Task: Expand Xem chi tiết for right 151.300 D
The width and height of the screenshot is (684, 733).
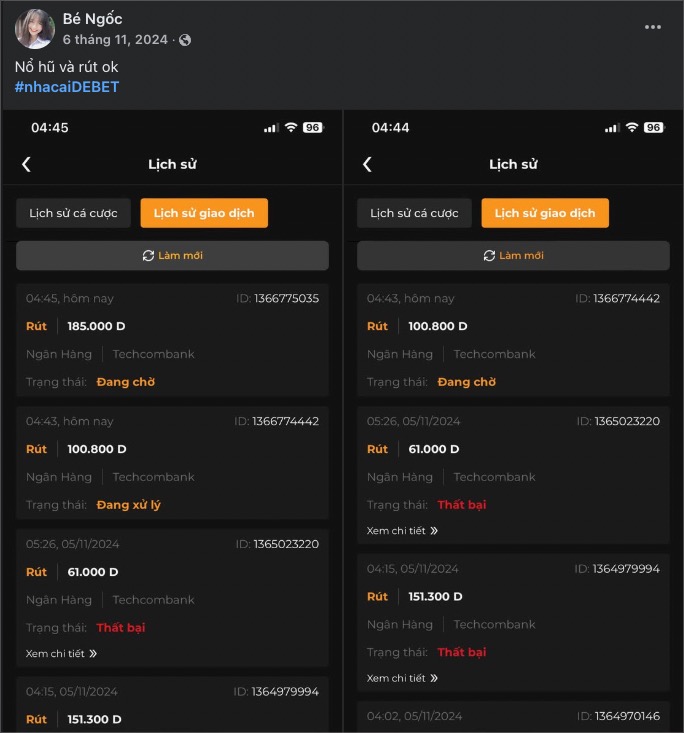Action: click(x=402, y=678)
